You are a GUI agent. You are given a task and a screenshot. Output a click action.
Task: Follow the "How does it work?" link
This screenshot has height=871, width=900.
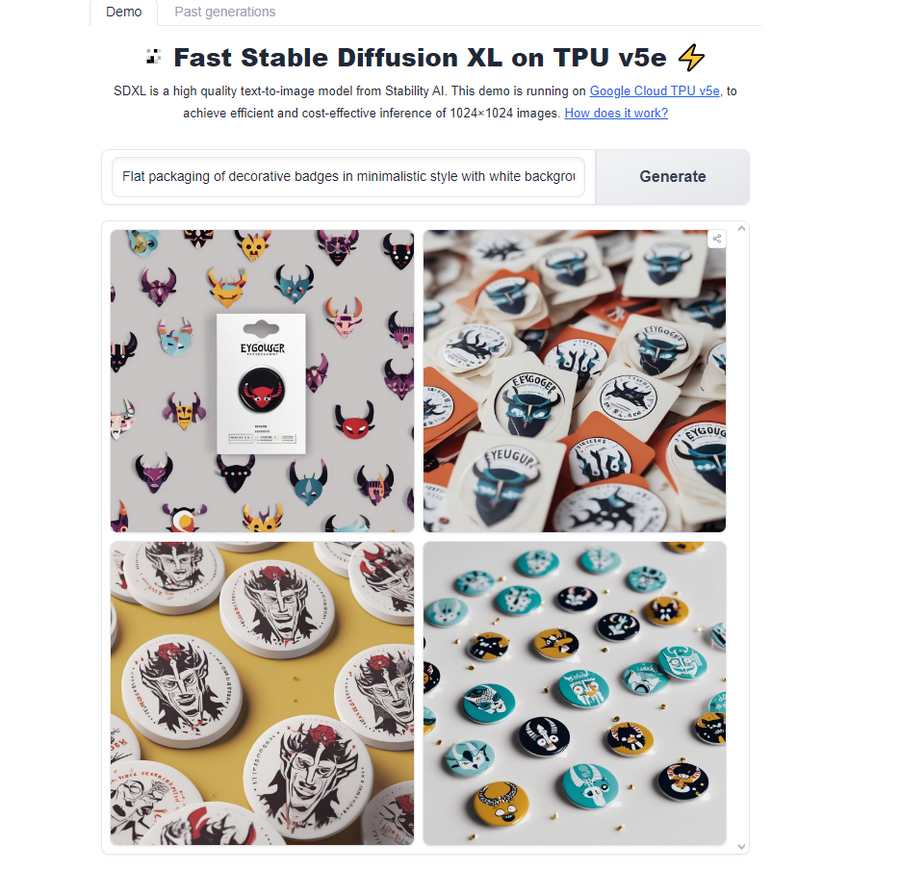(x=616, y=113)
